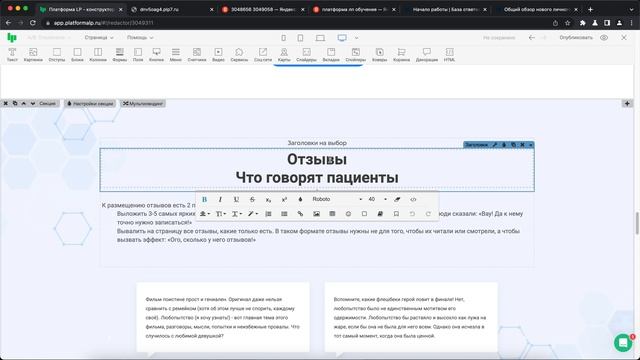Open the Страница menu
This screenshot has width=640, height=360.
click(99, 38)
